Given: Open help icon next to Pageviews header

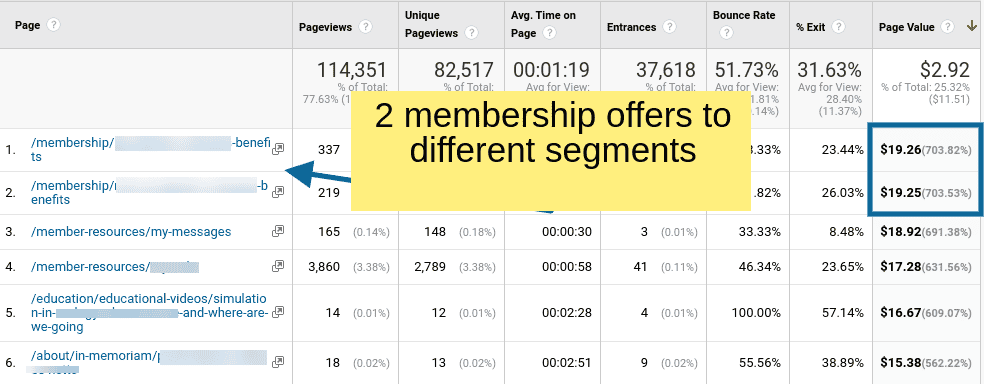Looking at the screenshot, I should point(365,27).
